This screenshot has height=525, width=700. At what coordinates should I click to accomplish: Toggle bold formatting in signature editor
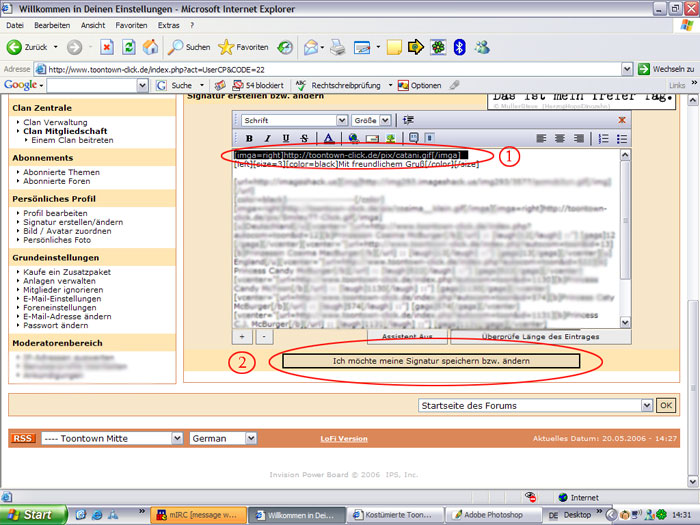[x=249, y=138]
